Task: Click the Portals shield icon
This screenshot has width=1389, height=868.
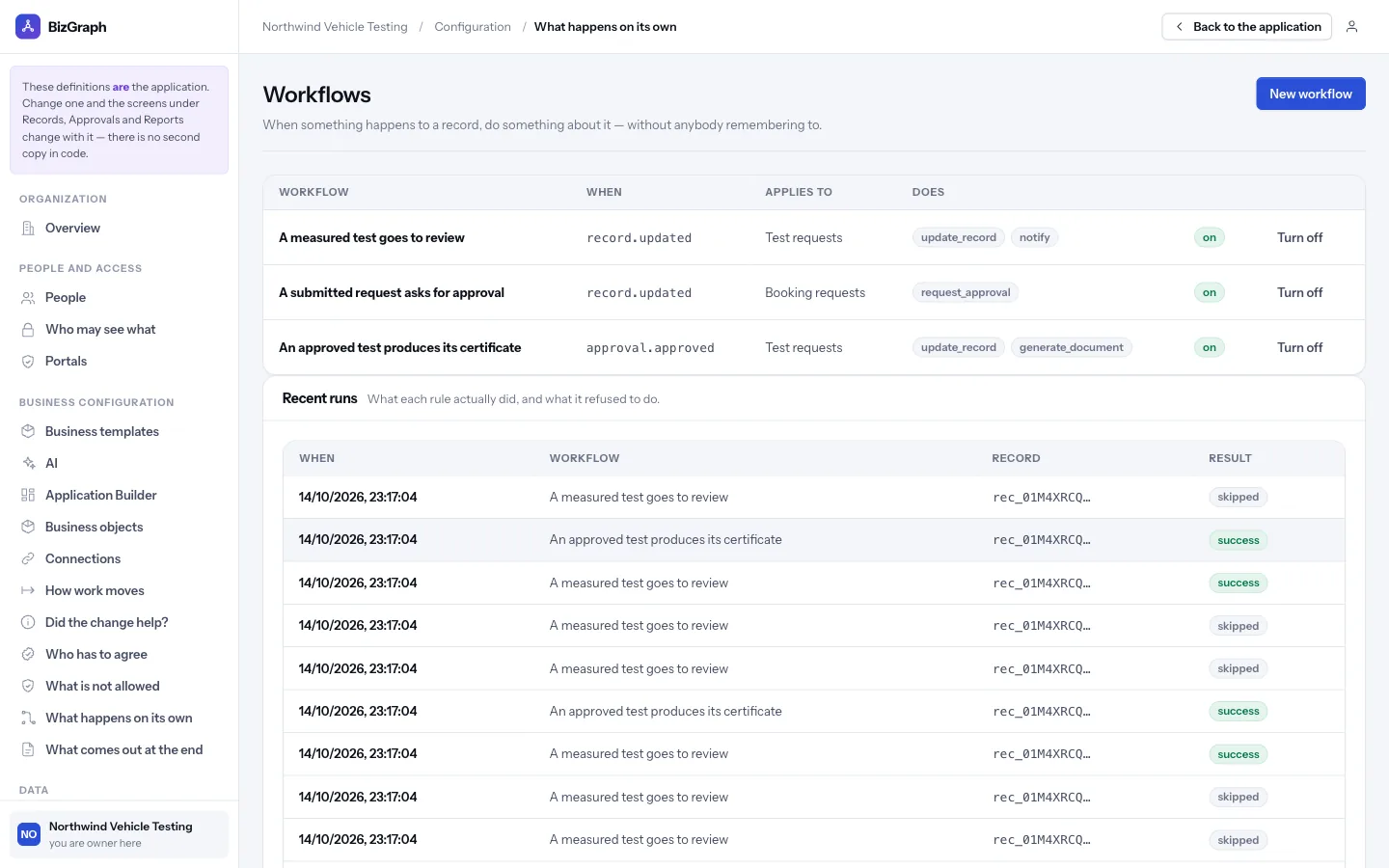Action: pos(28,362)
